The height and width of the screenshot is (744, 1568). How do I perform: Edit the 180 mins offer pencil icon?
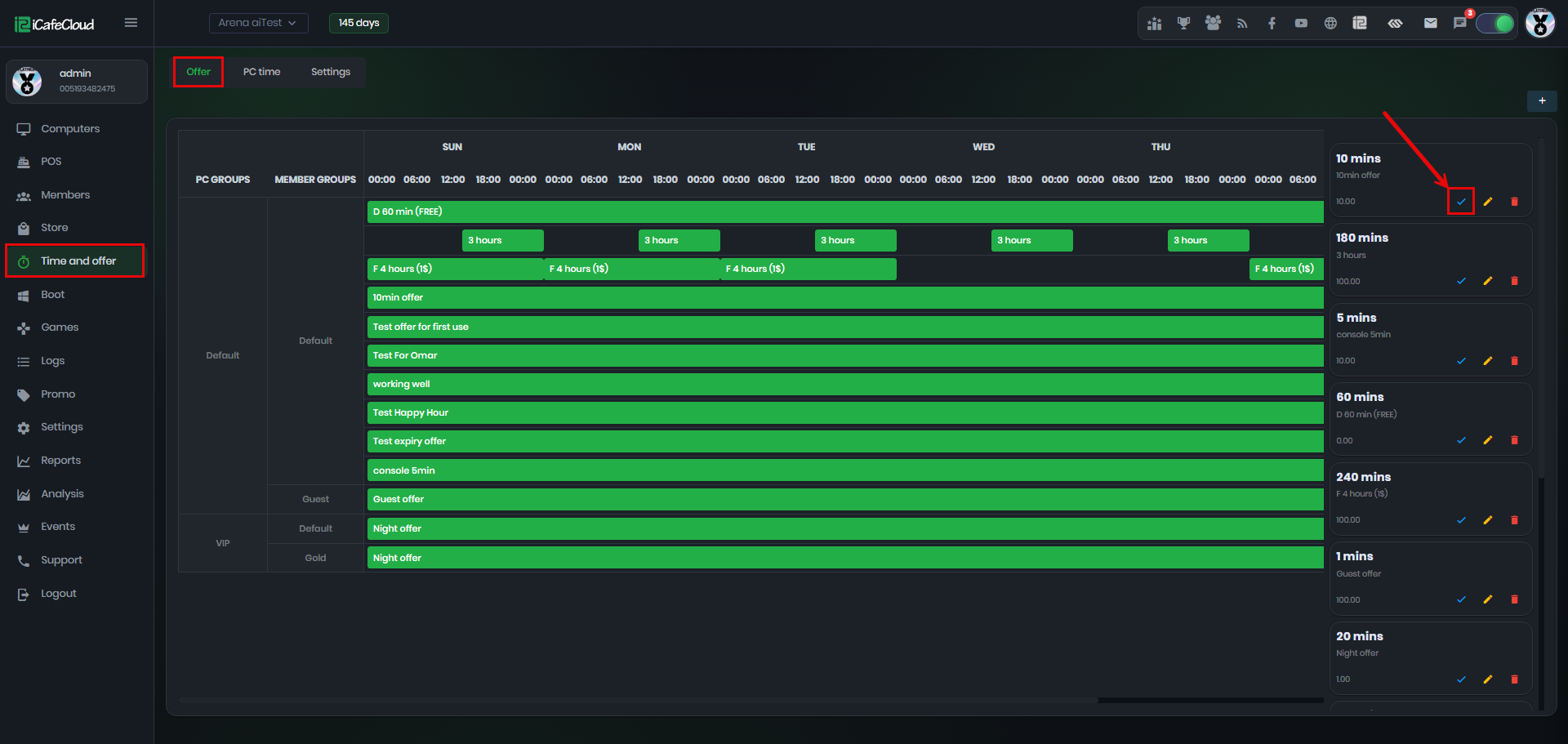[x=1488, y=281]
